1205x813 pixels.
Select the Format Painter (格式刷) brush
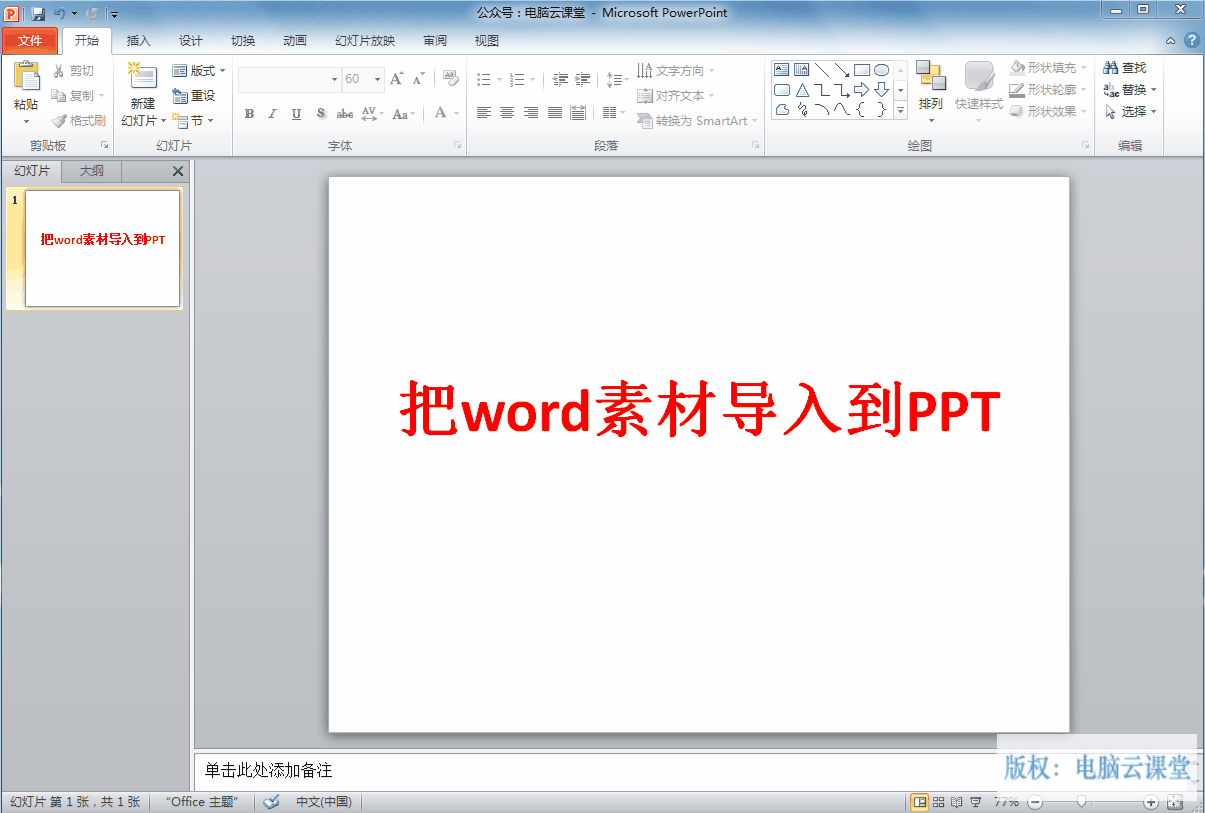point(59,121)
